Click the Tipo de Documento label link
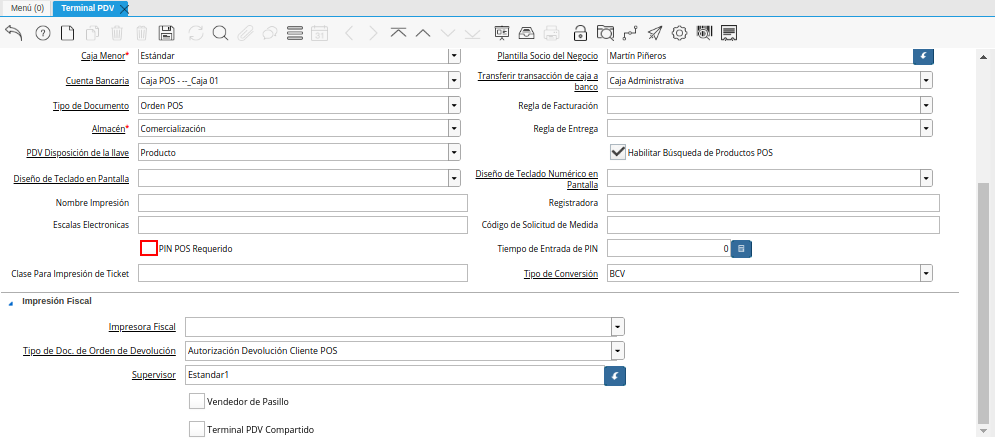This screenshot has width=996, height=439. click(91, 105)
